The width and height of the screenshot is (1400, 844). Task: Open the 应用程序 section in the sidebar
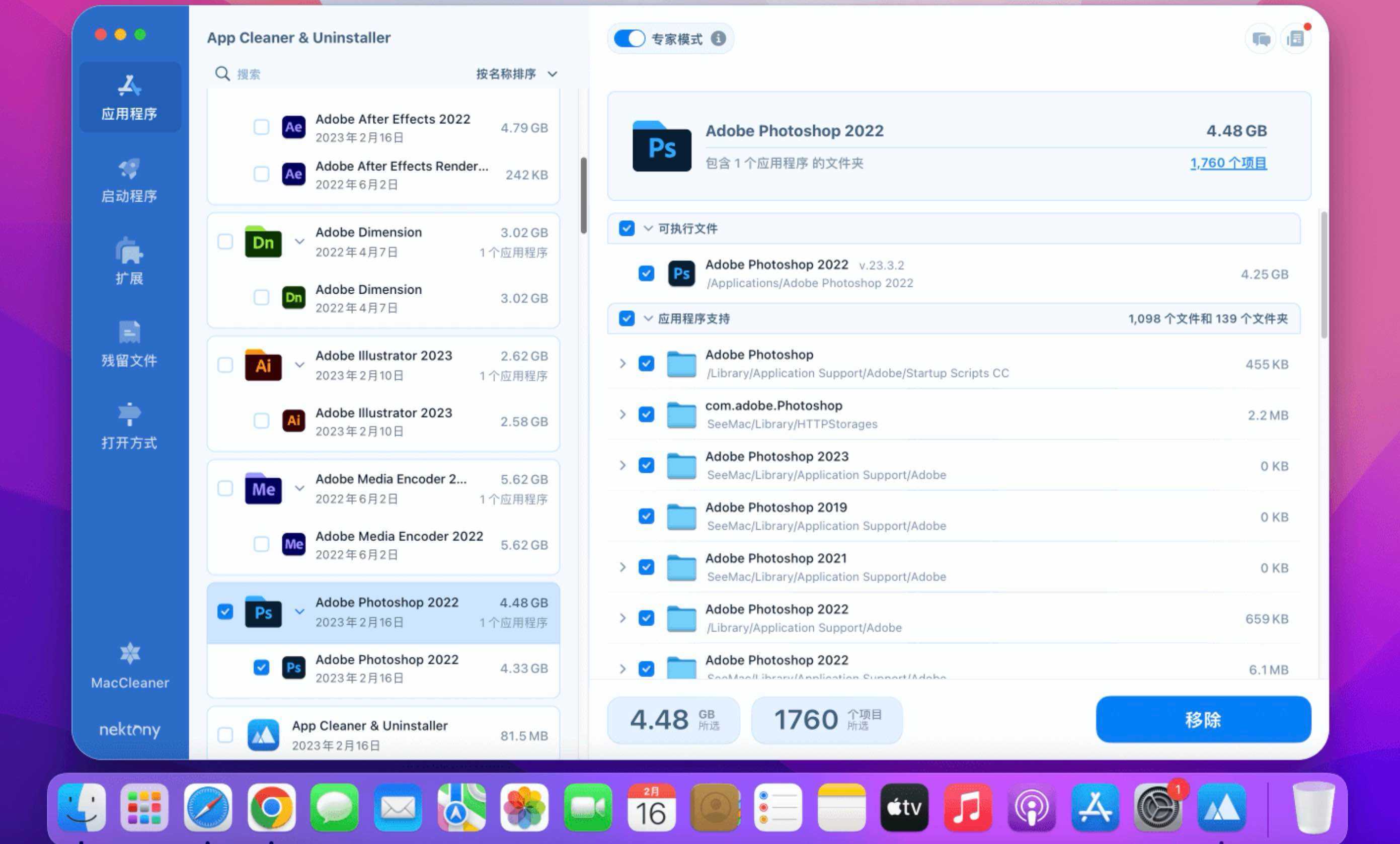(129, 97)
